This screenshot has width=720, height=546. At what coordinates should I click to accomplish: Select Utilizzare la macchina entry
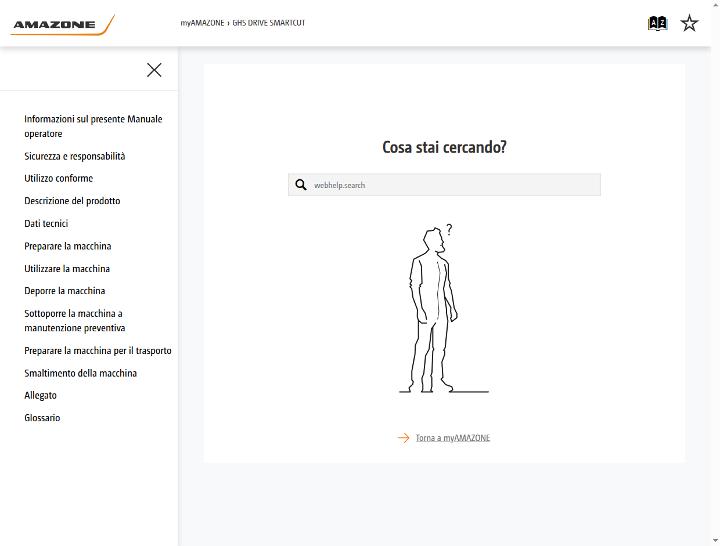tap(67, 269)
